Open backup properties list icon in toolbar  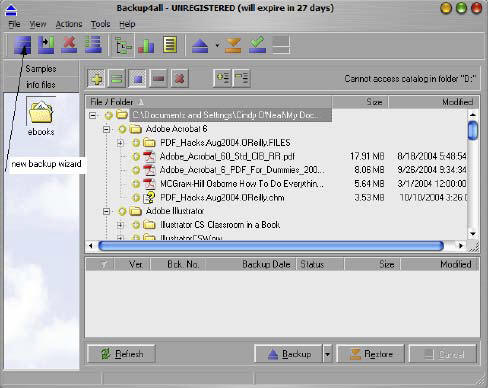93,45
